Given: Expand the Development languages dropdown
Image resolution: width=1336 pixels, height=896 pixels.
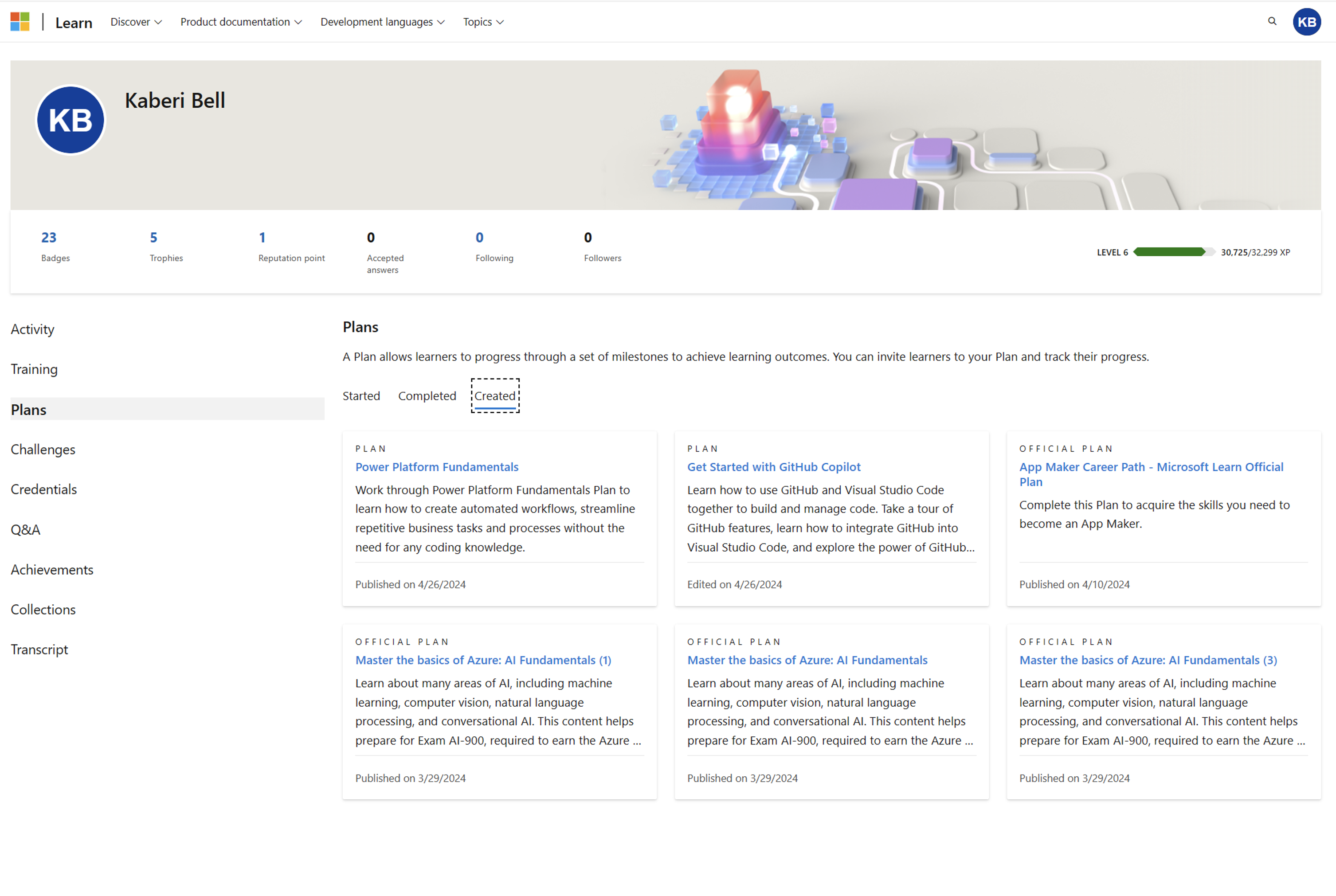Looking at the screenshot, I should coord(384,21).
